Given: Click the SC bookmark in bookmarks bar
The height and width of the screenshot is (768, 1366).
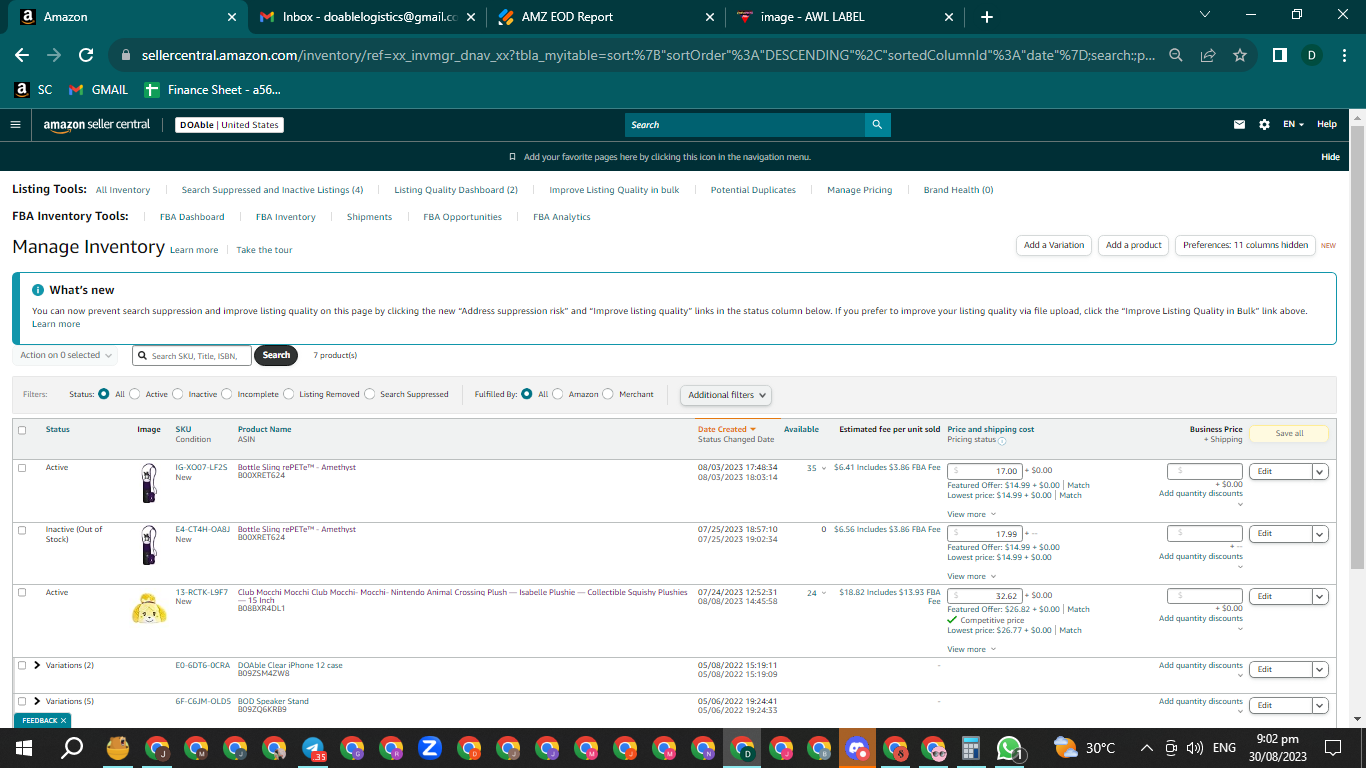Looking at the screenshot, I should 33,90.
